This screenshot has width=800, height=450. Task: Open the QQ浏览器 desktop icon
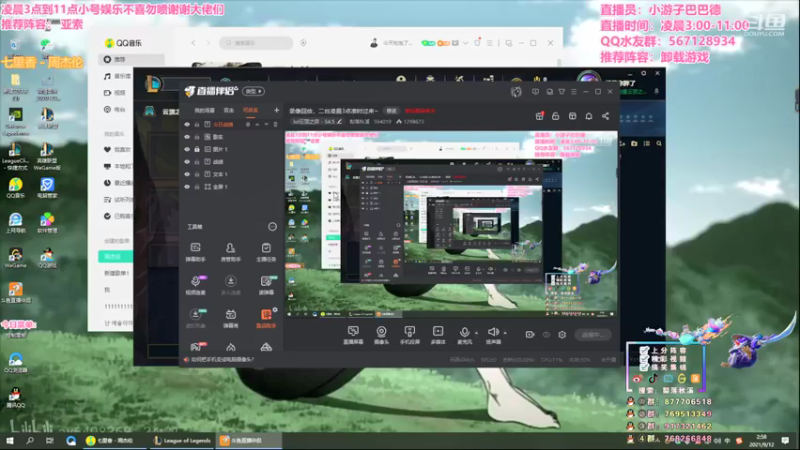(15, 363)
